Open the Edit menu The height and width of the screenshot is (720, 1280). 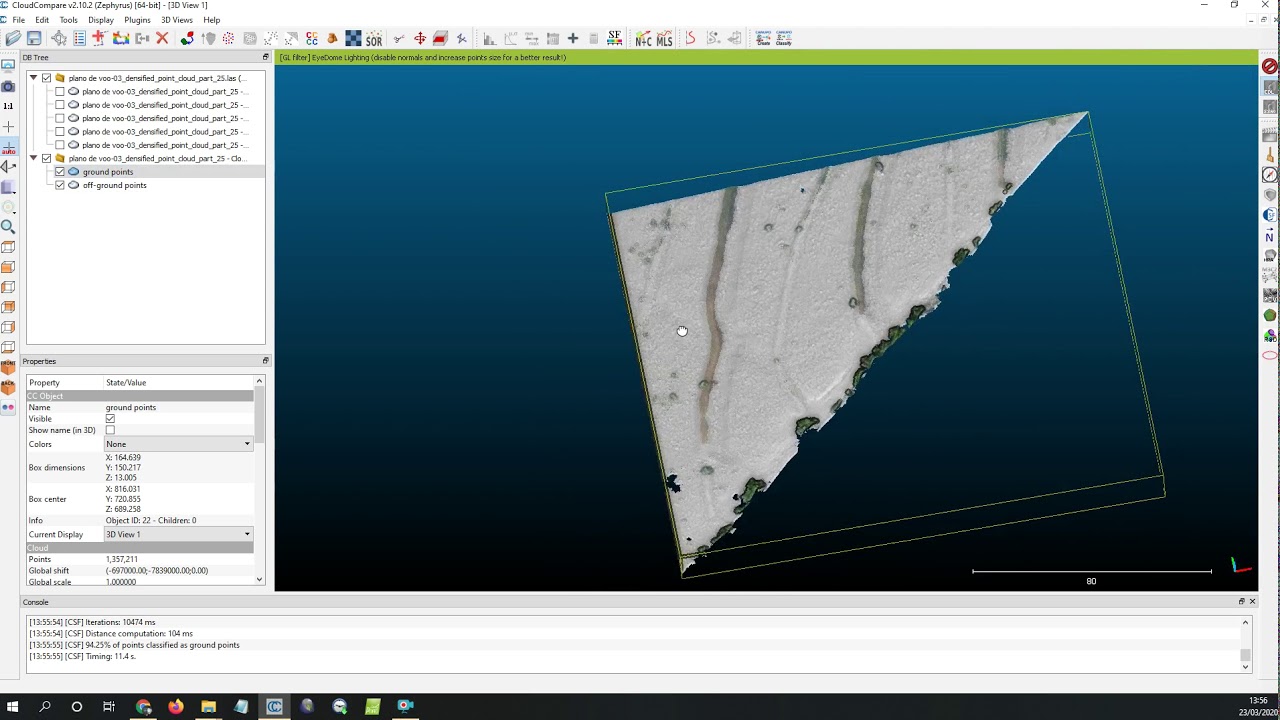tap(42, 20)
